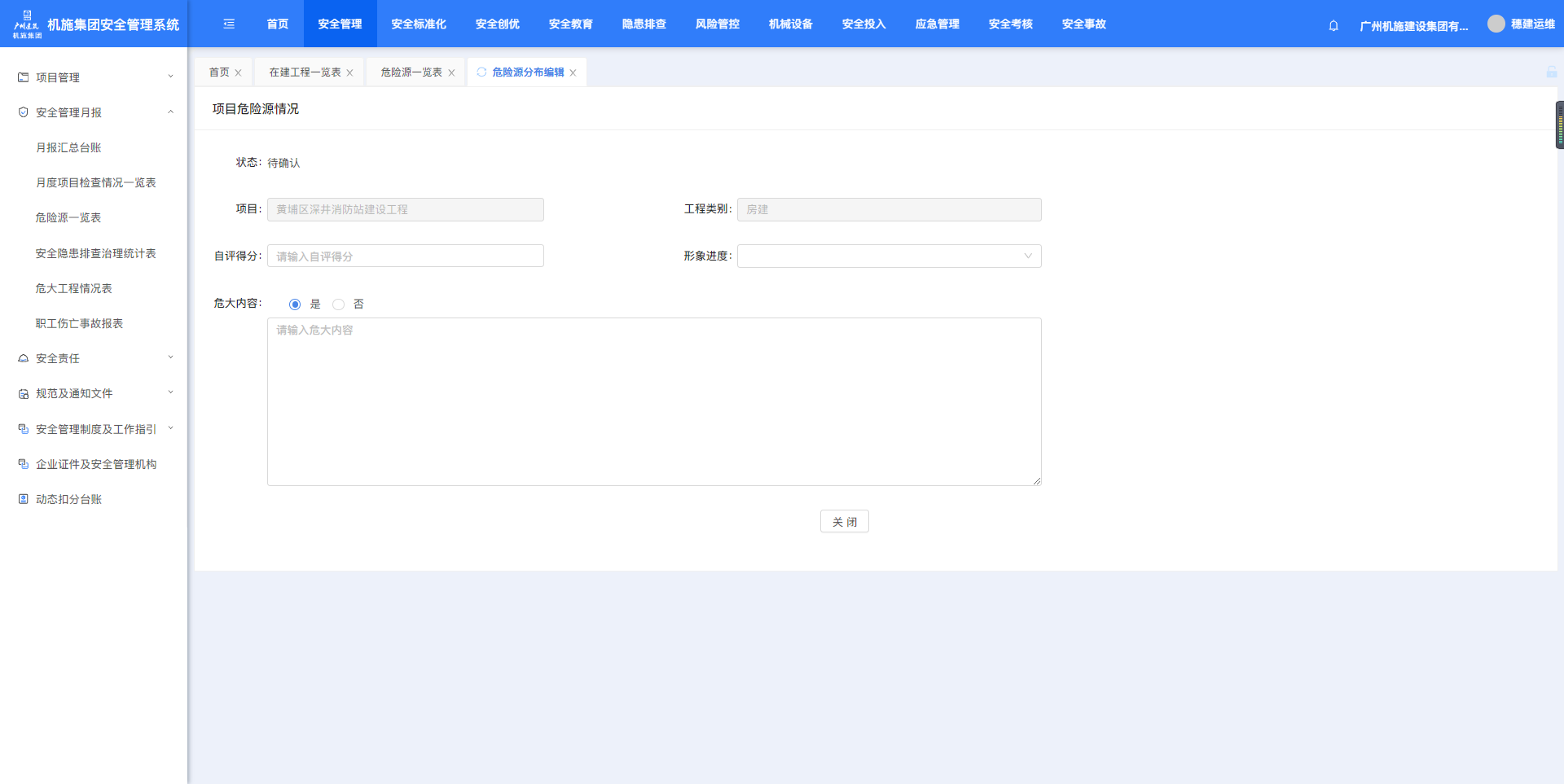
Task: Close the 危险源一览表 tab
Action: click(451, 73)
